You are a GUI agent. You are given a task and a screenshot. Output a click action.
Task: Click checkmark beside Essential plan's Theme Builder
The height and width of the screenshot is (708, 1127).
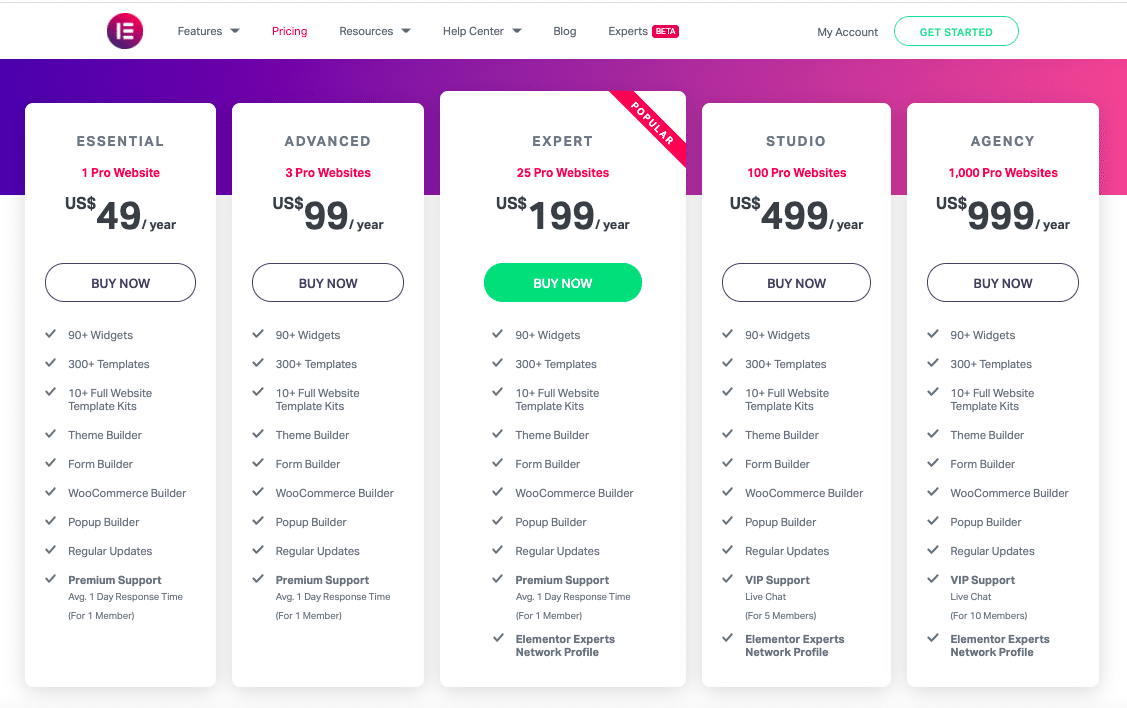pyautogui.click(x=50, y=434)
